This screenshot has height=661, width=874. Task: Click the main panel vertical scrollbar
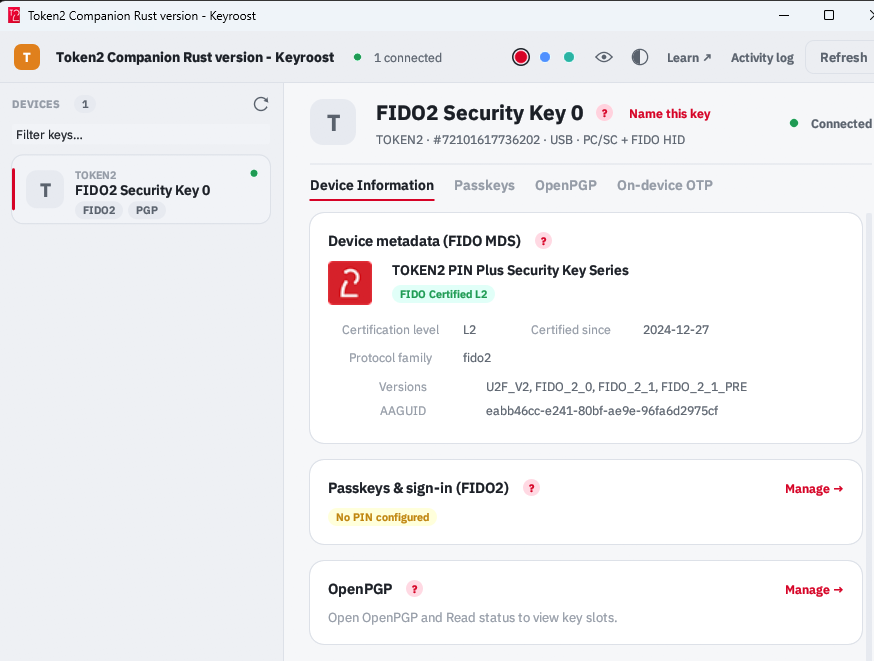point(869,437)
